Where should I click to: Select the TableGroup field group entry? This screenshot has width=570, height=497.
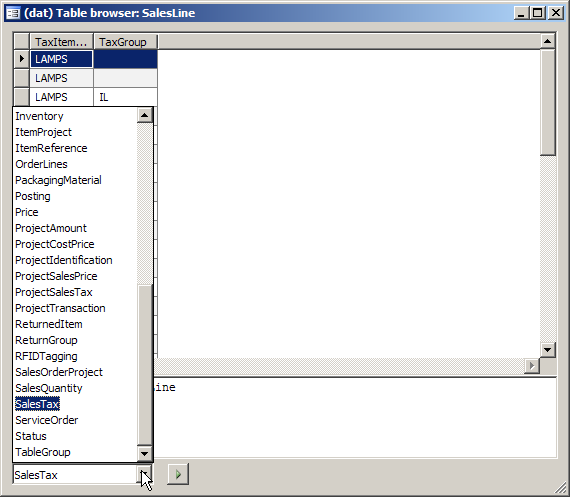coord(43,452)
